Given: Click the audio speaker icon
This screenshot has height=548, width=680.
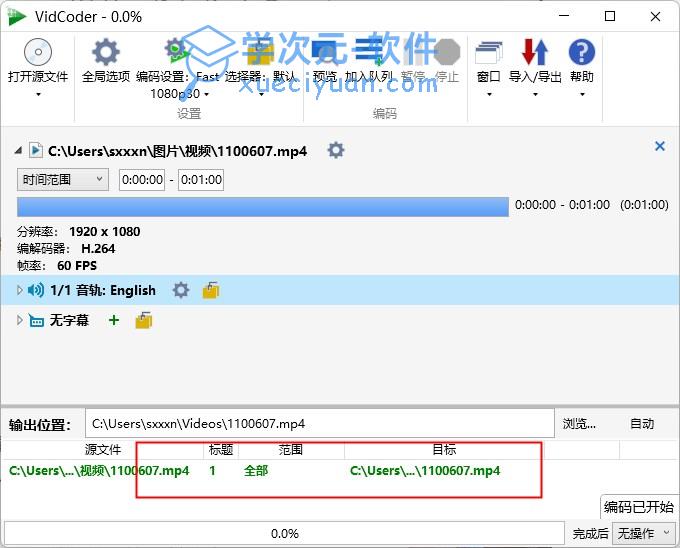Looking at the screenshot, I should click(36, 290).
